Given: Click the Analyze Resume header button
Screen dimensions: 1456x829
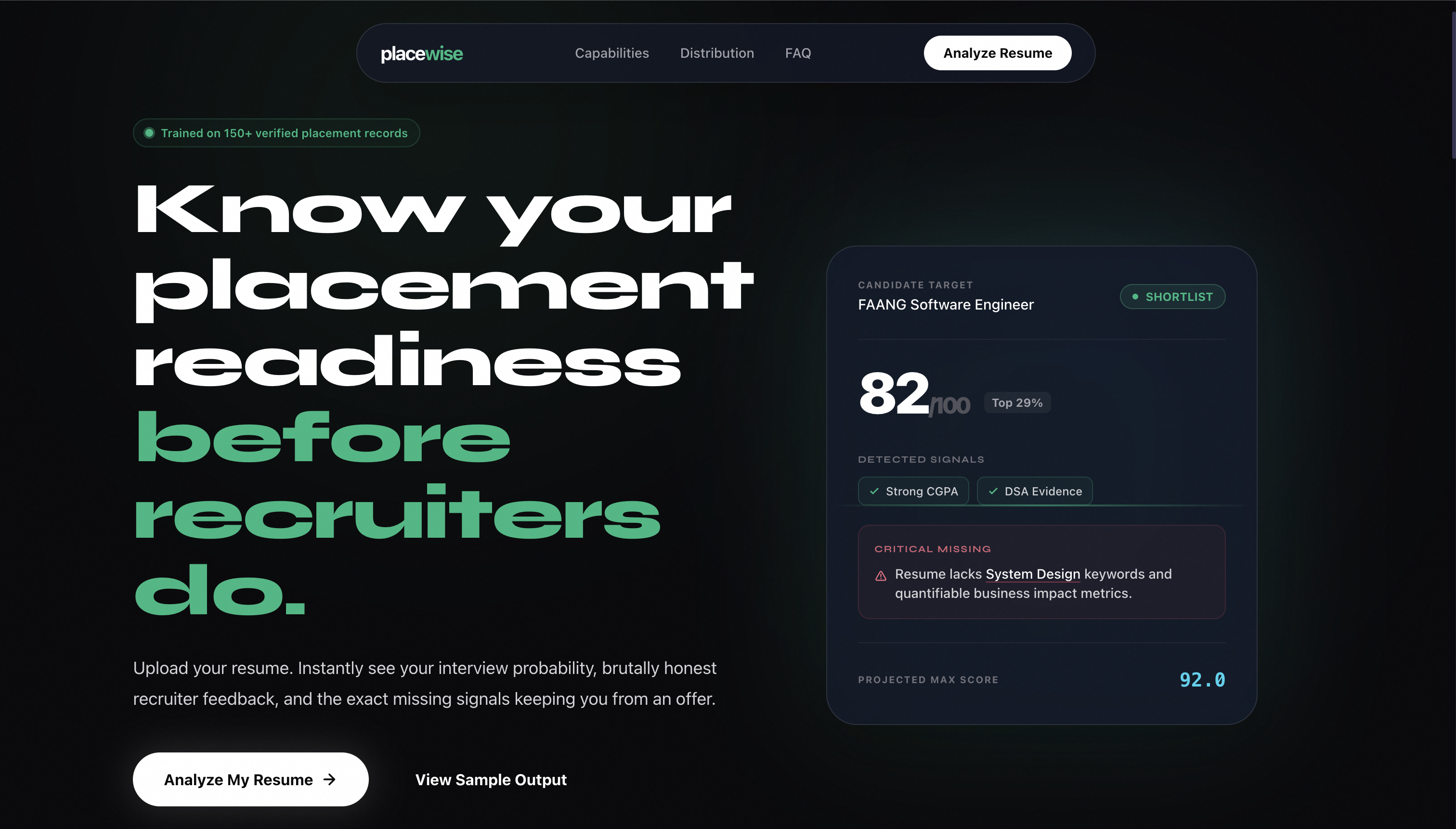Looking at the screenshot, I should tap(998, 53).
